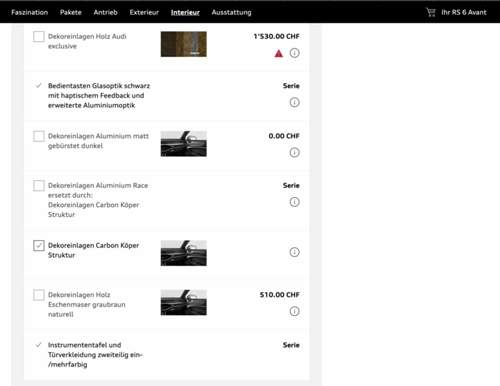The width and height of the screenshot is (500, 386).
Task: Click the Dekoreinlagen Holz Audi exclusive label
Action: click(87, 41)
